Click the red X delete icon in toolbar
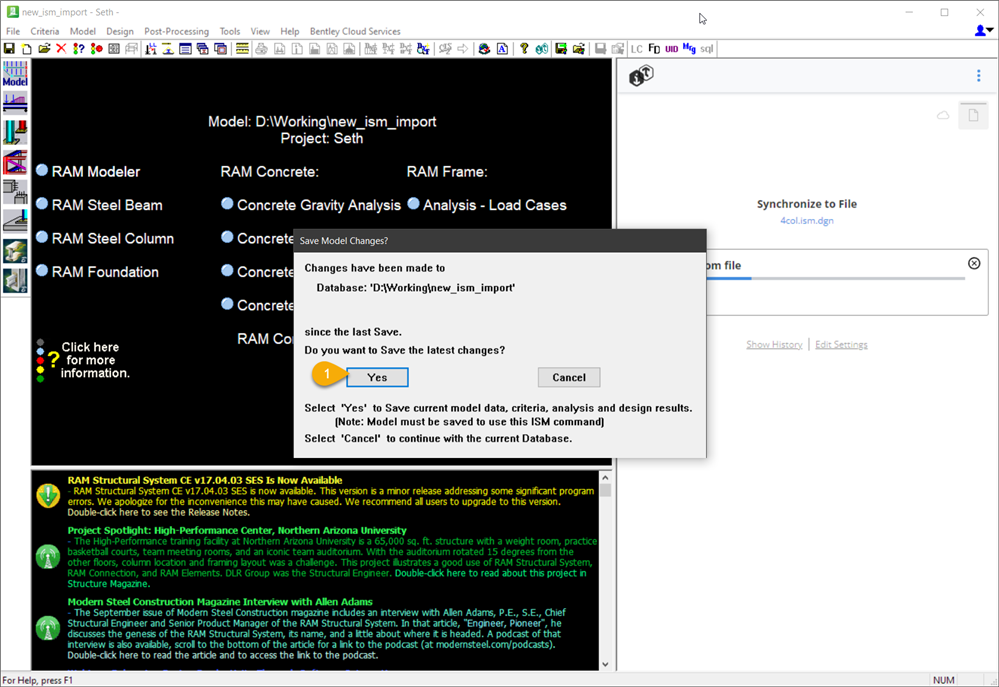999x687 pixels. [x=61, y=48]
